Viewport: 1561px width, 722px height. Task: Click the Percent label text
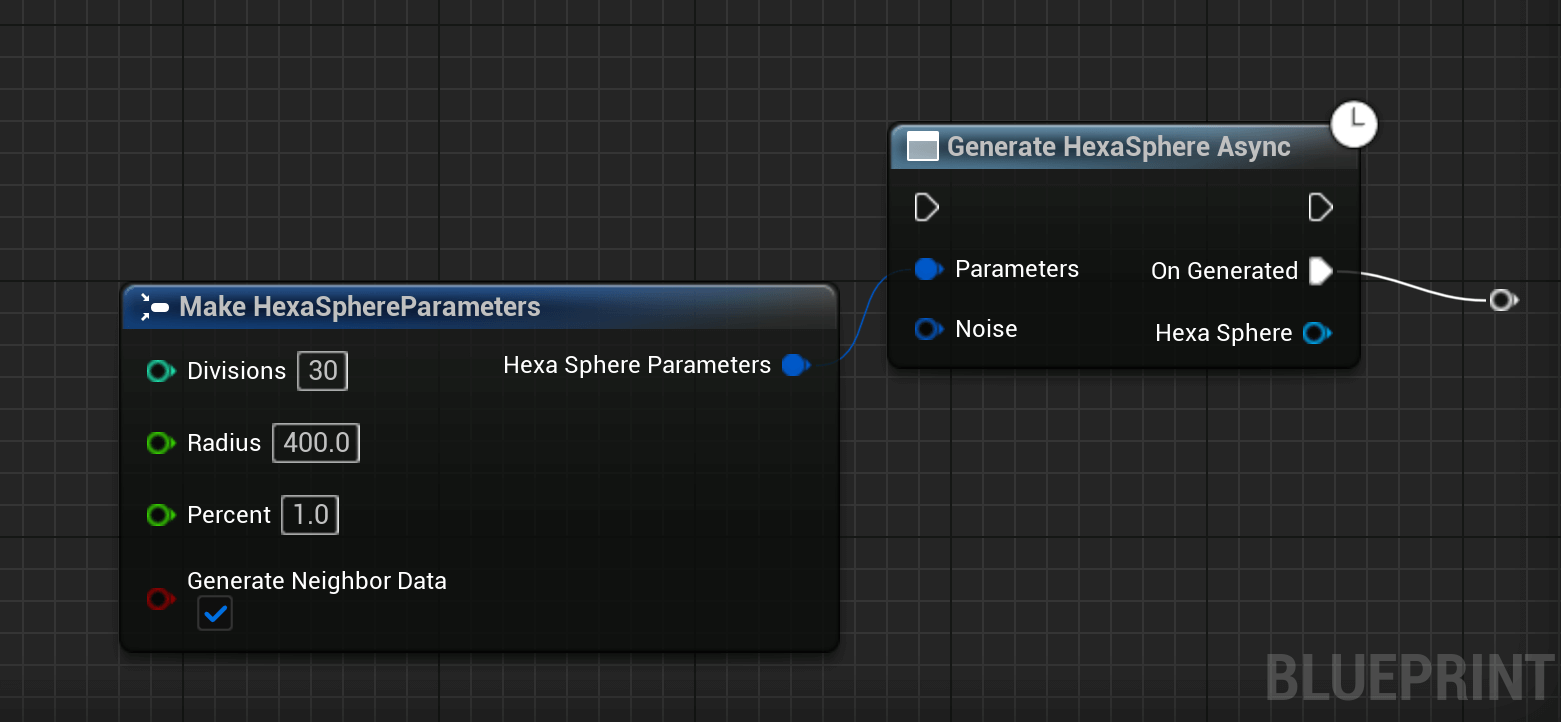229,515
